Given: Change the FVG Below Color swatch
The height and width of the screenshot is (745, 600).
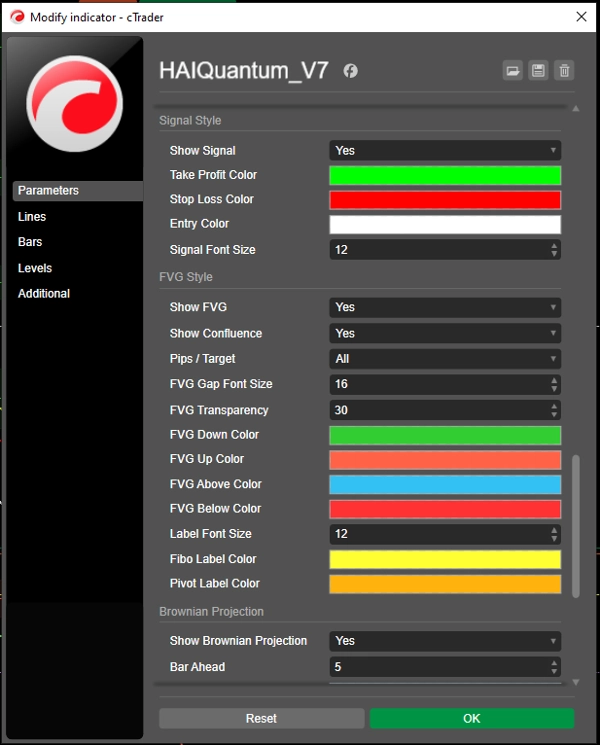Looking at the screenshot, I should coord(445,509).
